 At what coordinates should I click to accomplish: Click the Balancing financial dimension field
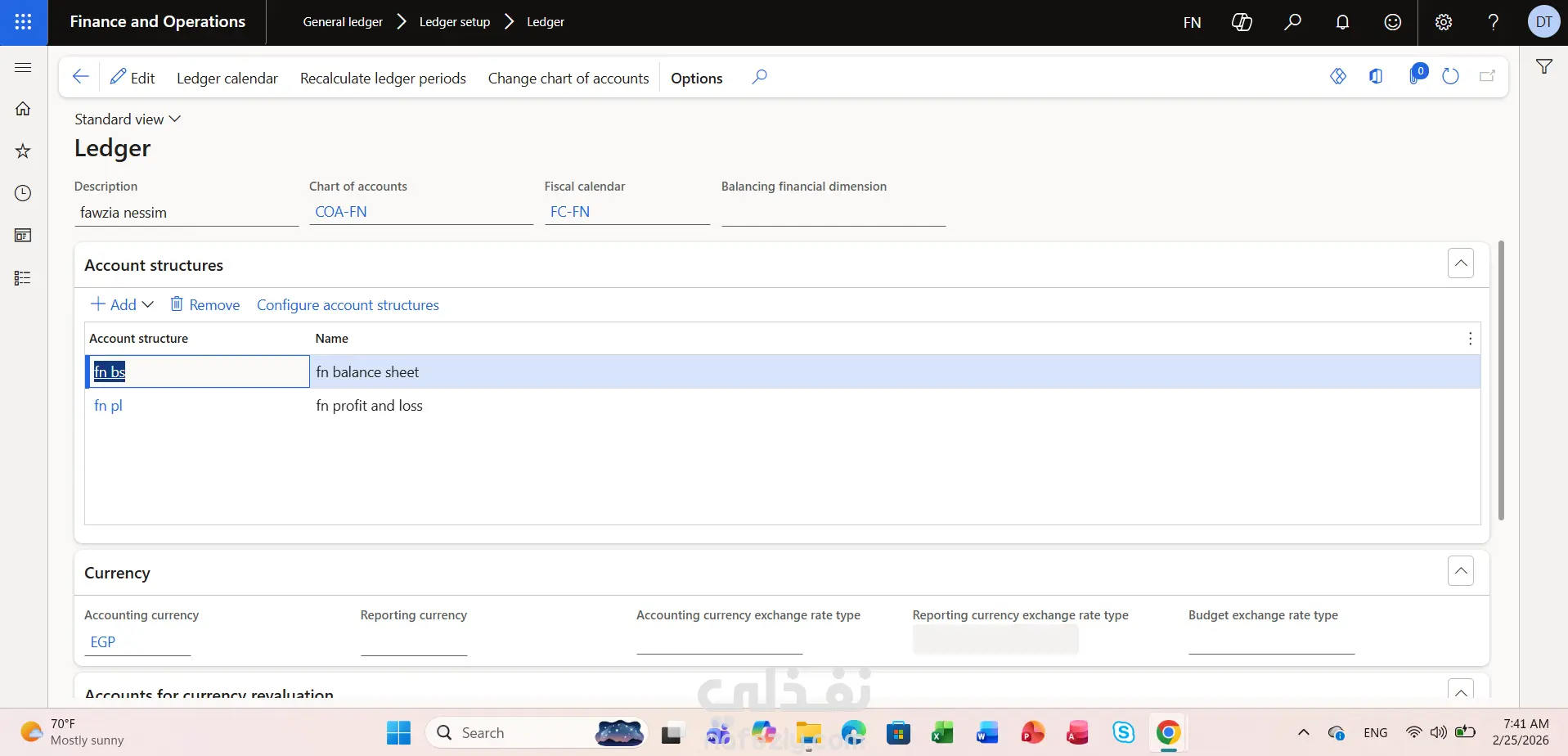point(833,213)
